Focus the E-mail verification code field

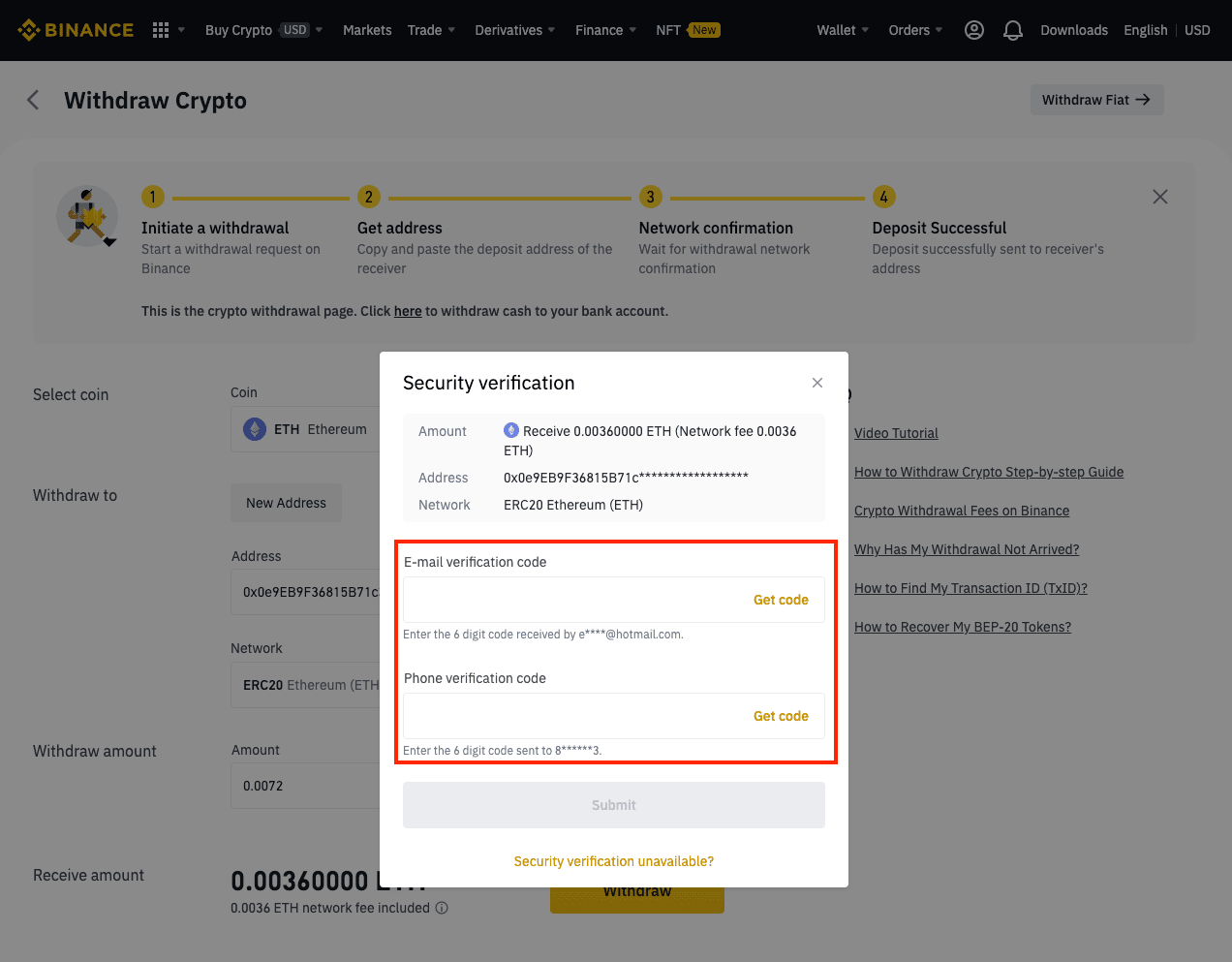[614, 600]
